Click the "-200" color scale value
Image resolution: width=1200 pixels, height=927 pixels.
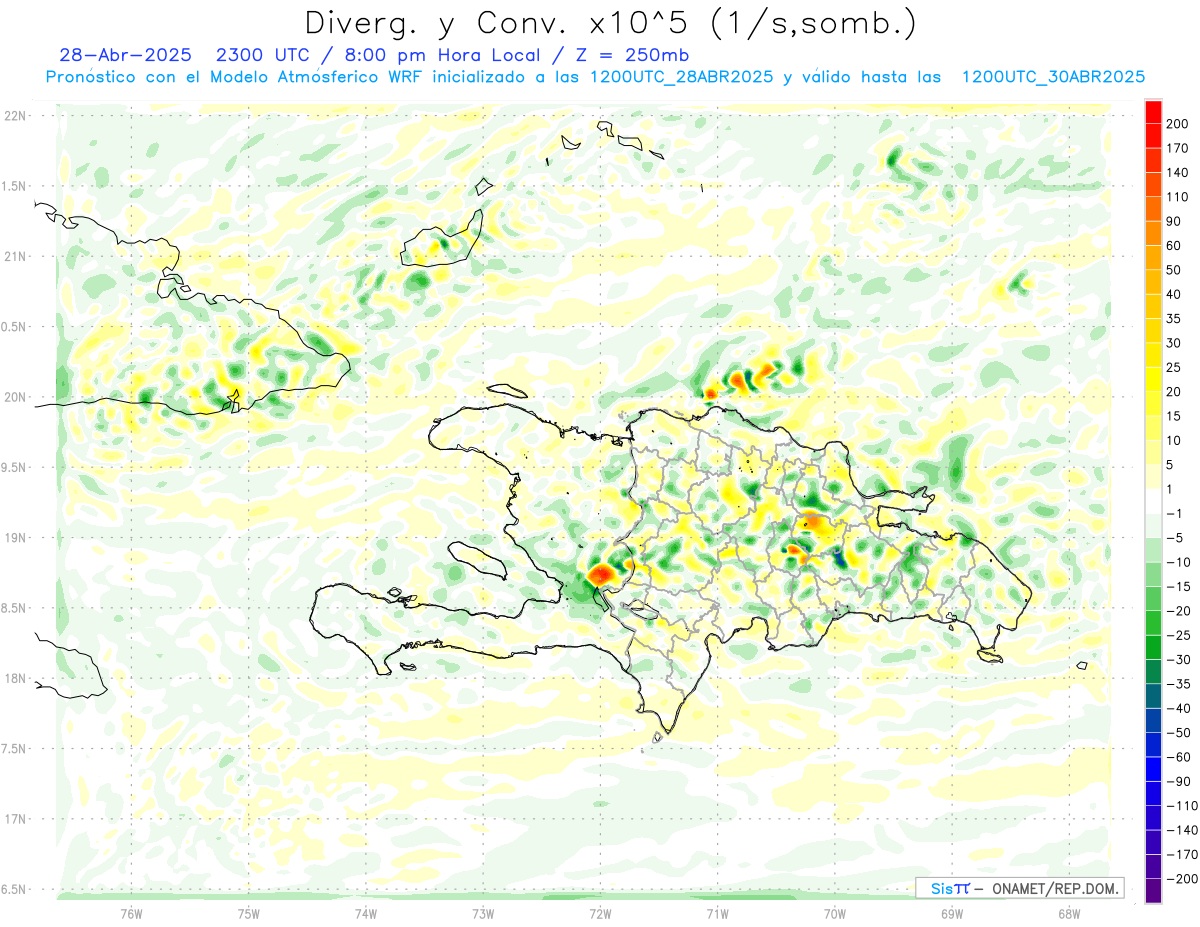point(1184,879)
